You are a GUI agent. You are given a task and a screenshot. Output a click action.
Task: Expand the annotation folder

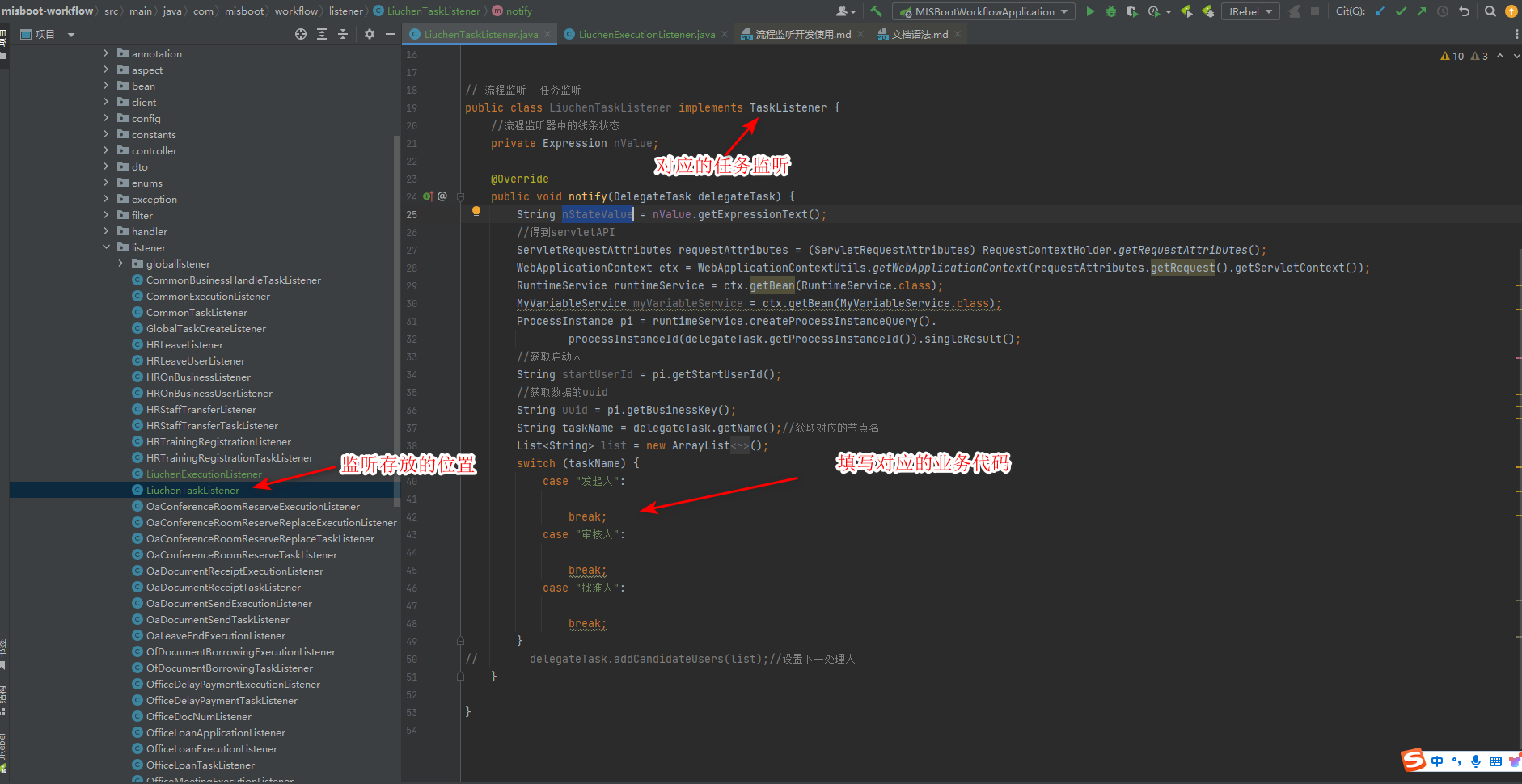(x=106, y=53)
